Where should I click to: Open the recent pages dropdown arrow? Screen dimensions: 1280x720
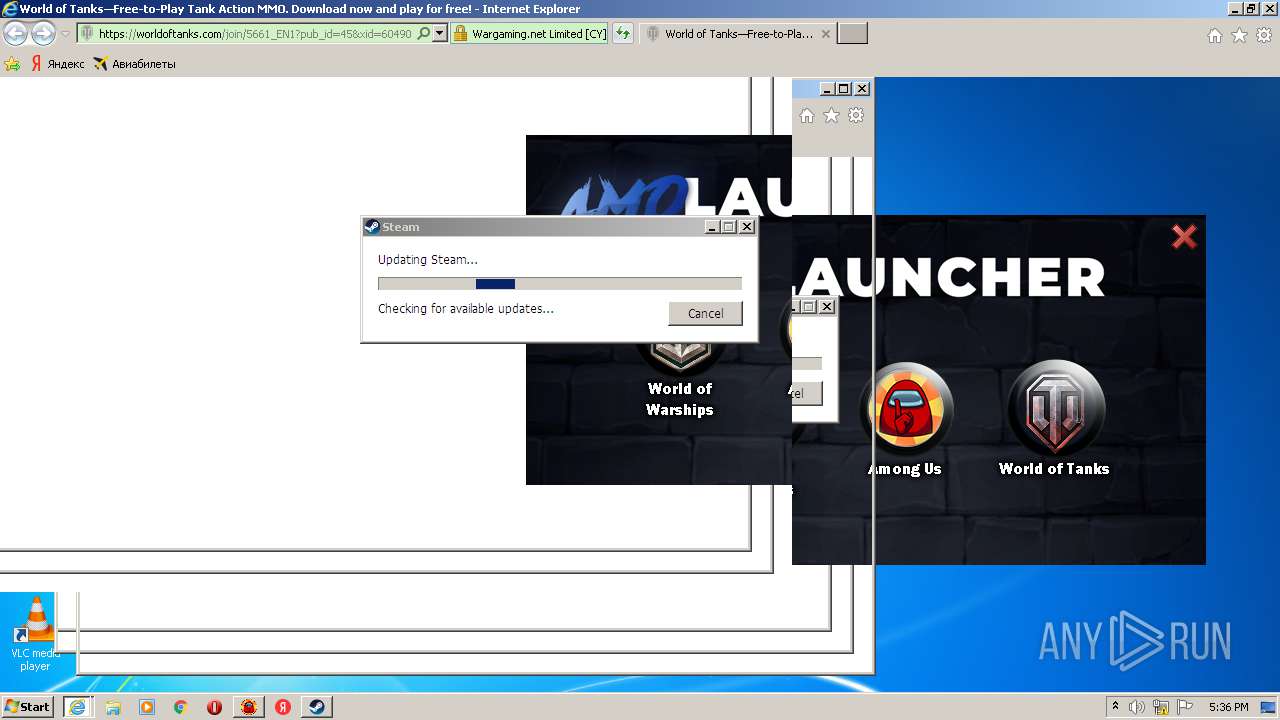click(x=66, y=34)
